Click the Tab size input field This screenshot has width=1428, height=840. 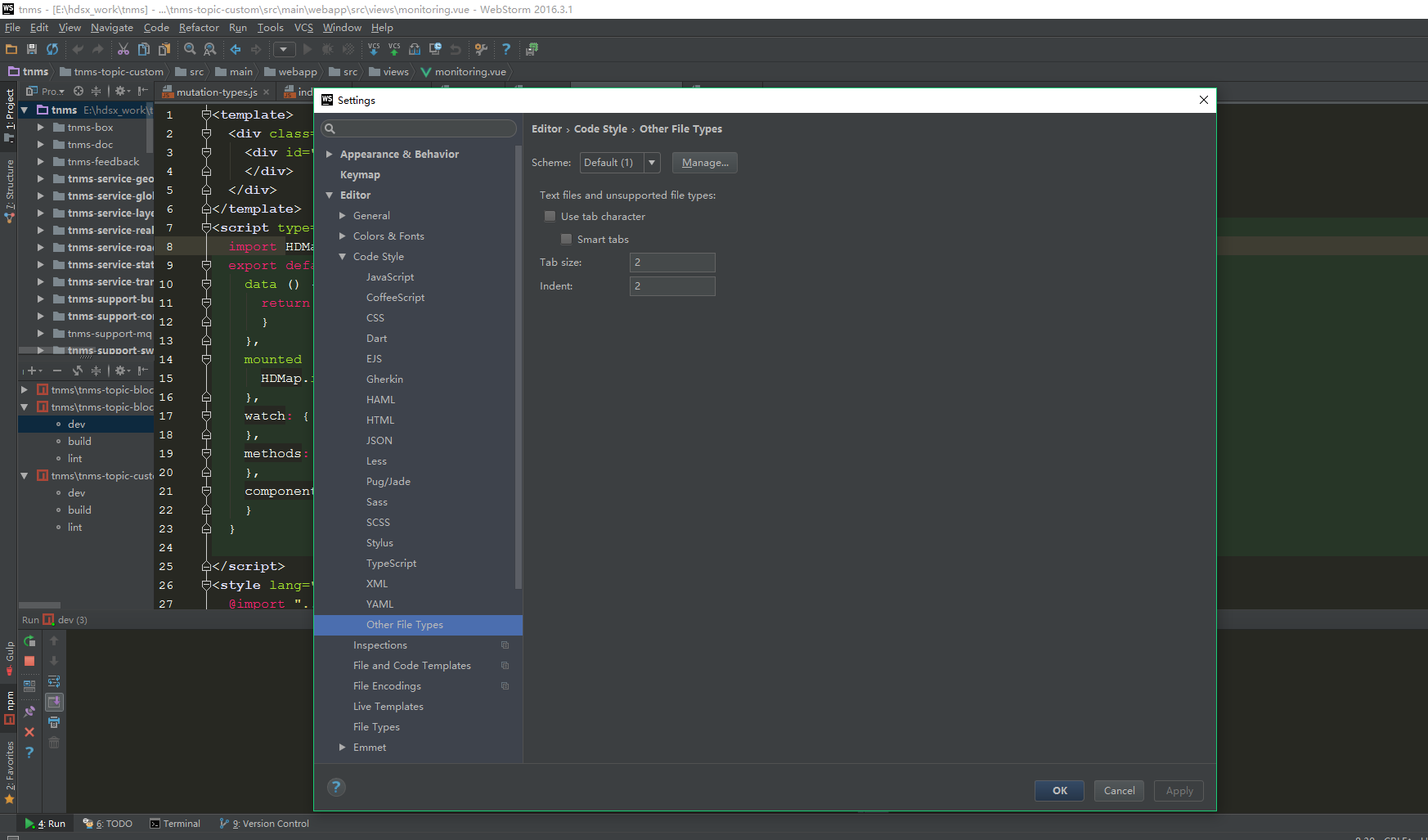pyautogui.click(x=672, y=263)
